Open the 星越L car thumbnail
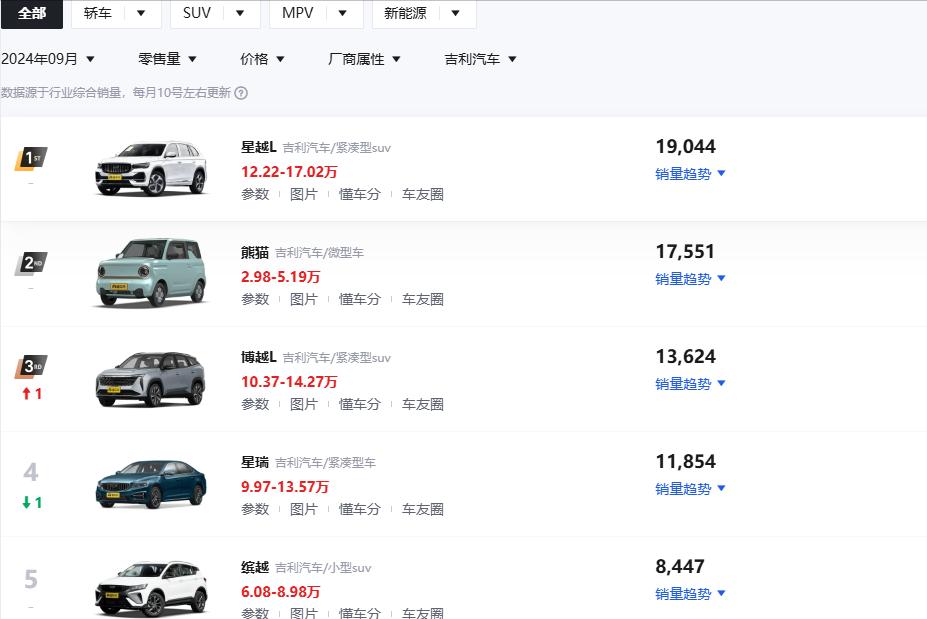Image resolution: width=927 pixels, height=619 pixels. tap(151, 168)
